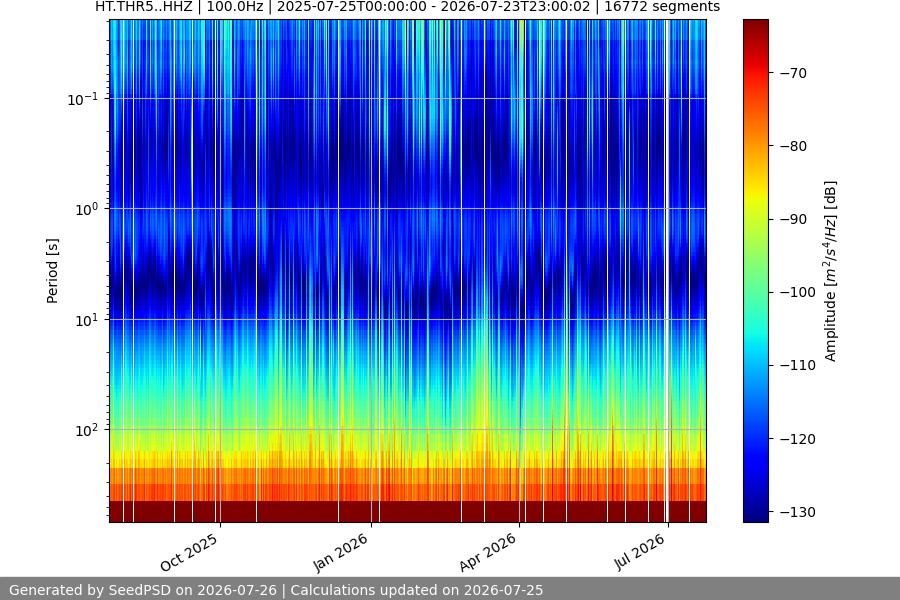Click the 'Apr 2026' x-axis label
This screenshot has width=900, height=600.
488,552
